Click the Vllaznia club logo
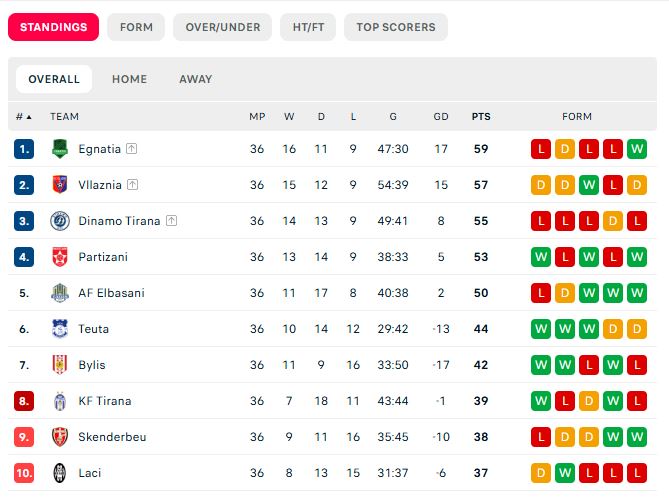The image size is (669, 499). point(60,185)
